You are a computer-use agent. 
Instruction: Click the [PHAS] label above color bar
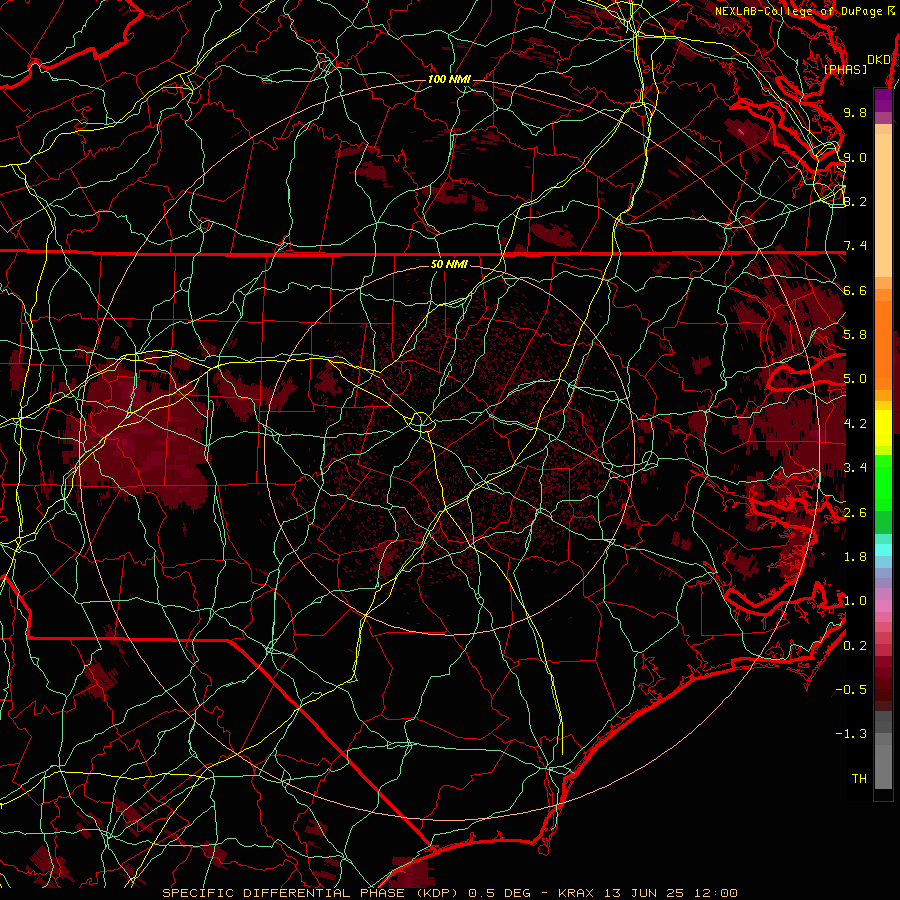pyautogui.click(x=845, y=69)
